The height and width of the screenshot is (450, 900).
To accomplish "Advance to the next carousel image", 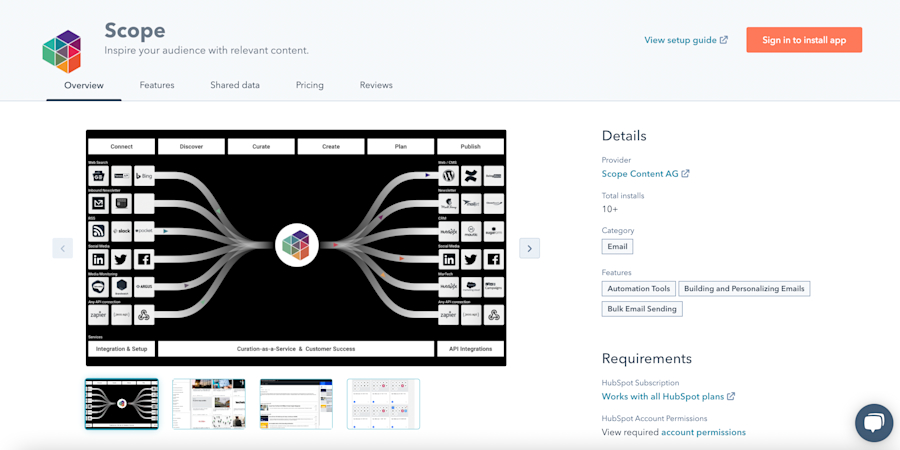I will tap(529, 248).
